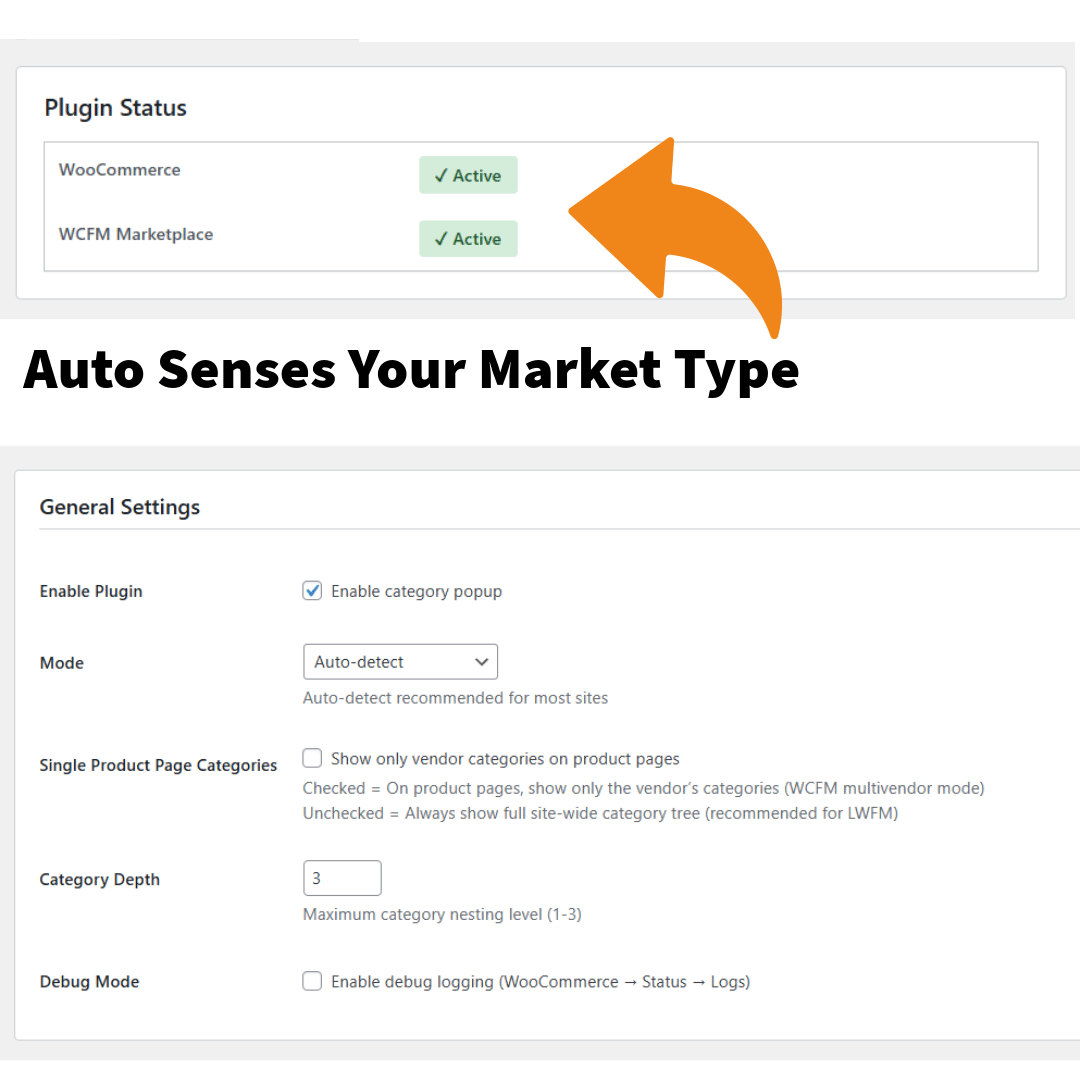Click the Mode setting label
The height and width of the screenshot is (1080, 1080).
[x=62, y=663]
